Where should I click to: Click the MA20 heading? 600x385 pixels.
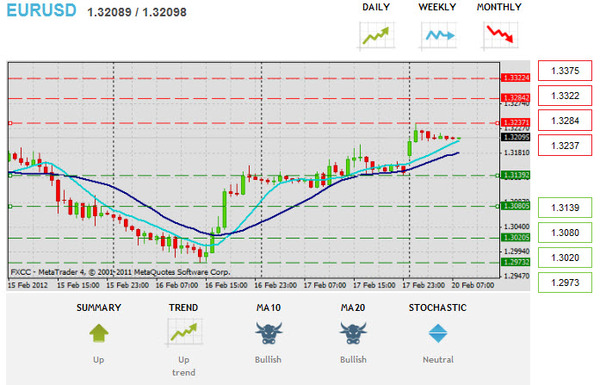pos(353,308)
